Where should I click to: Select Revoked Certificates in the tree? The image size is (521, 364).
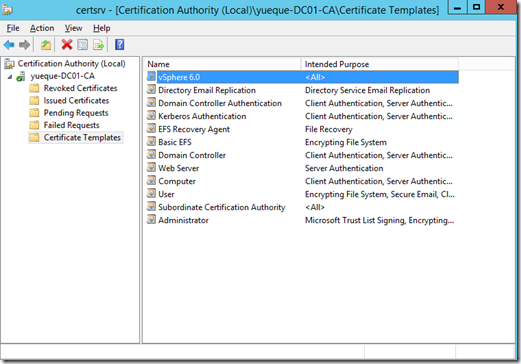[x=80, y=88]
